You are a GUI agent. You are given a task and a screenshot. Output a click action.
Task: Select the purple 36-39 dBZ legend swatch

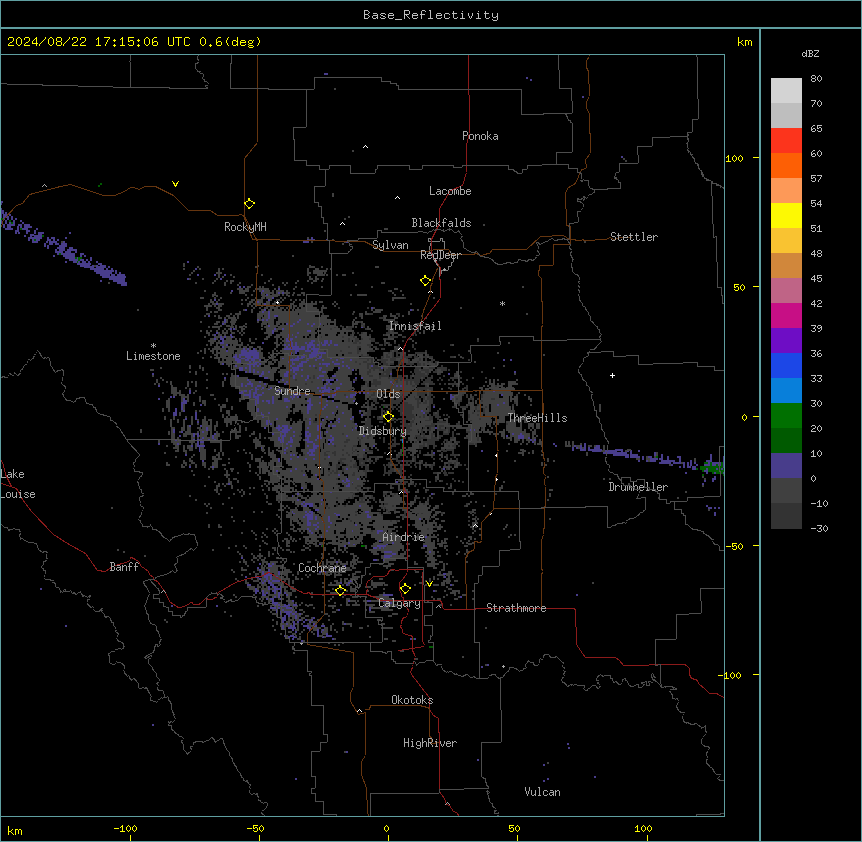pyautogui.click(x=786, y=341)
